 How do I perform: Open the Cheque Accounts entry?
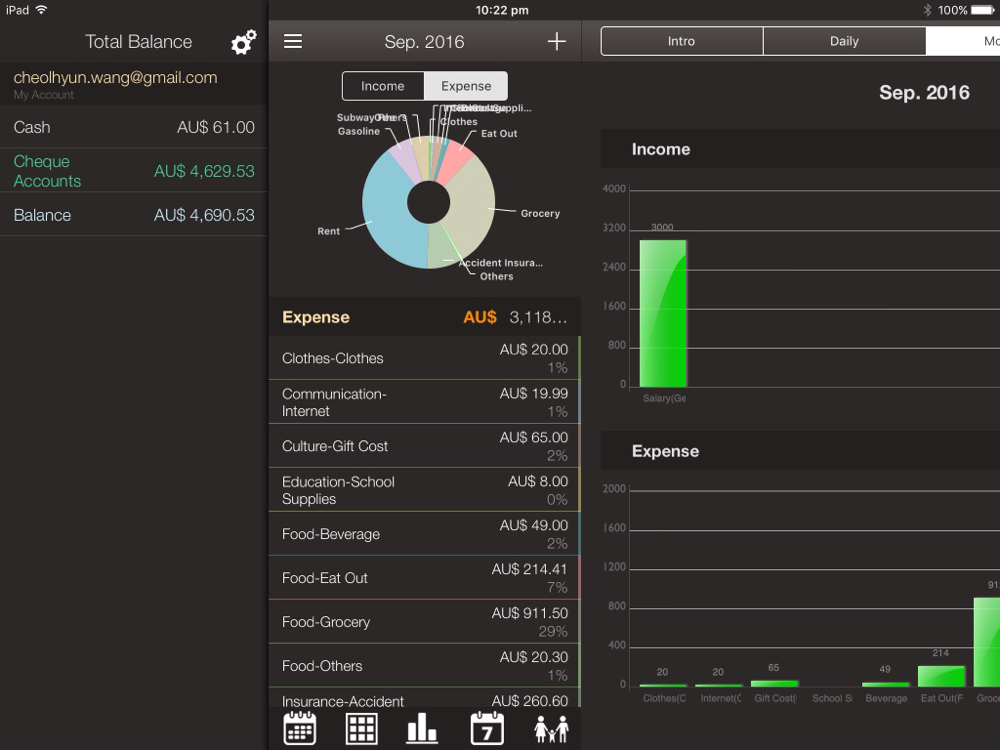[134, 171]
